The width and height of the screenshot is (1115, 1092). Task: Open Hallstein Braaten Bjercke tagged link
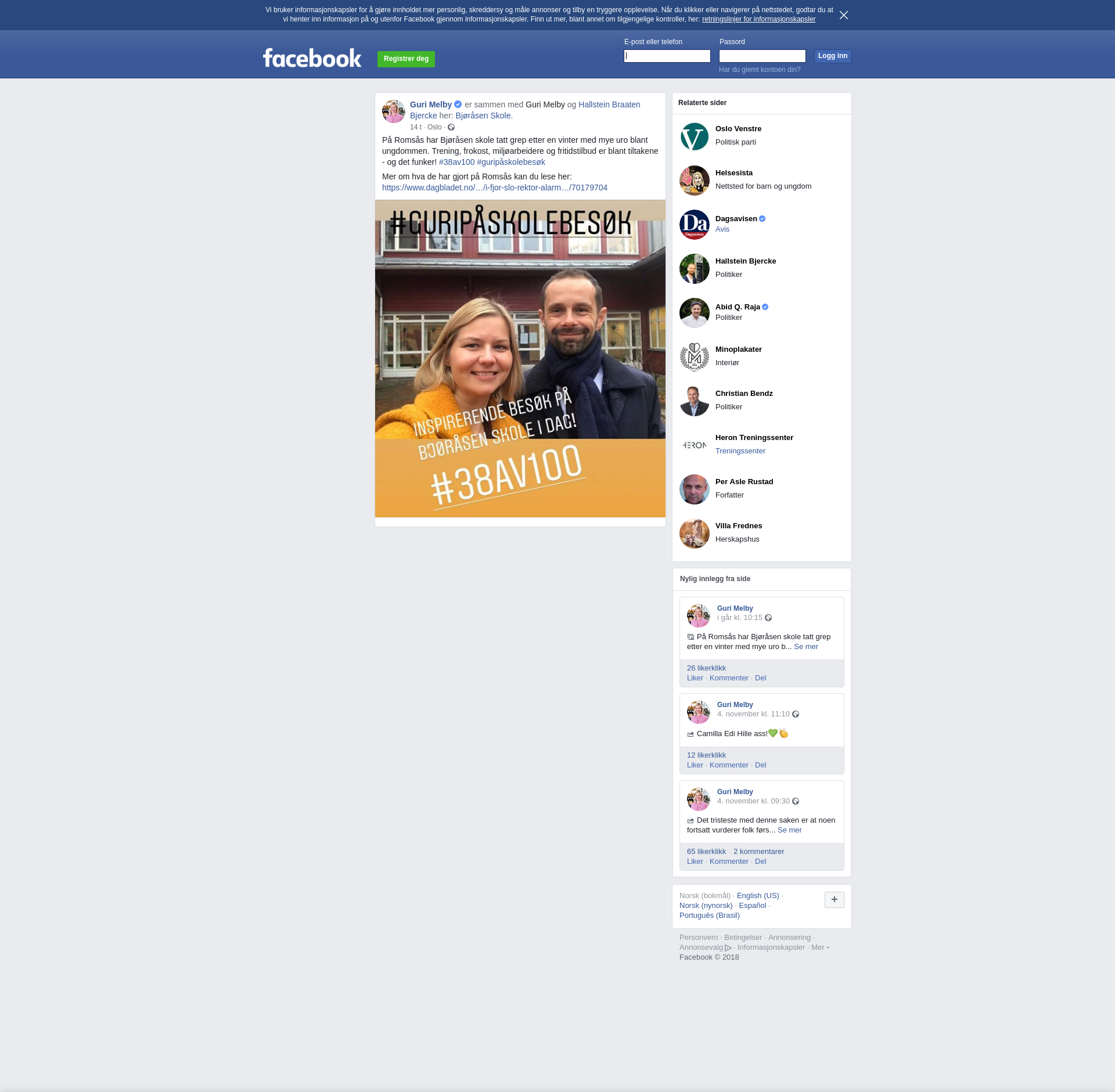click(x=609, y=104)
